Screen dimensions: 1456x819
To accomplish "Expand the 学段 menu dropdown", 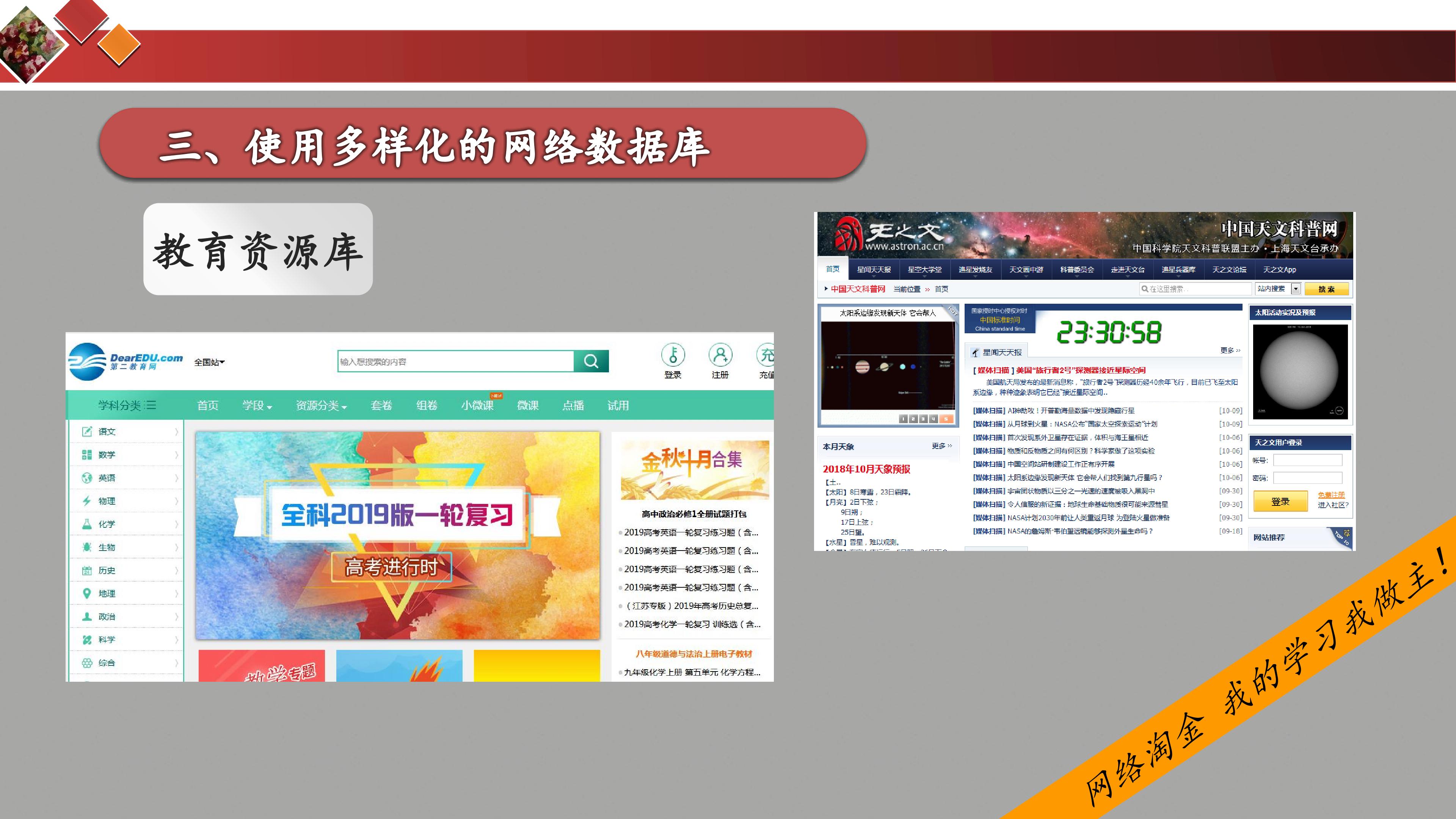I will tap(257, 405).
